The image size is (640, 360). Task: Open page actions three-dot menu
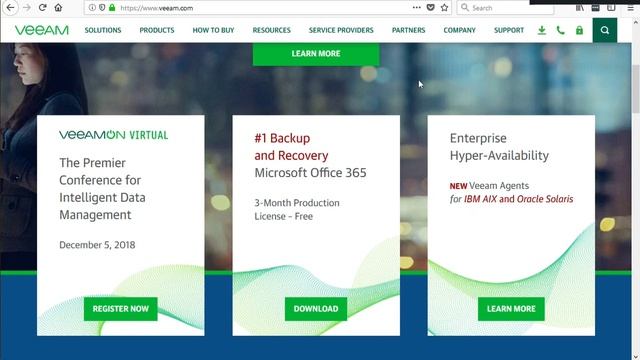tap(416, 7)
